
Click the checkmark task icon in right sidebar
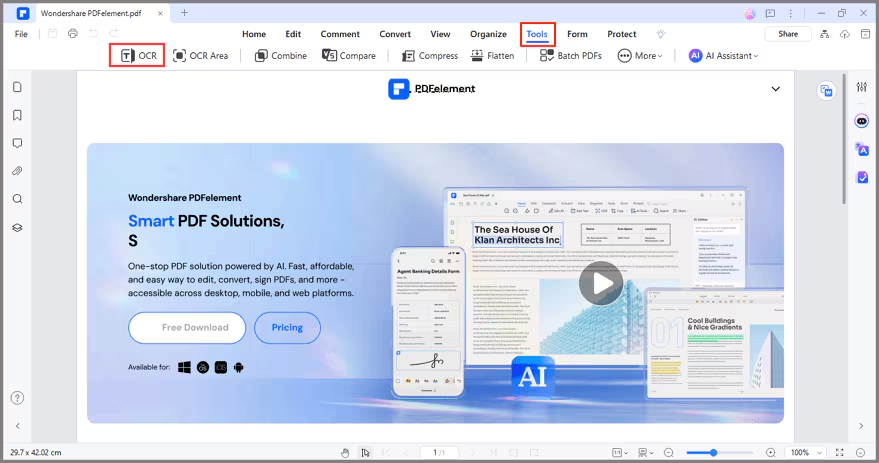click(862, 177)
